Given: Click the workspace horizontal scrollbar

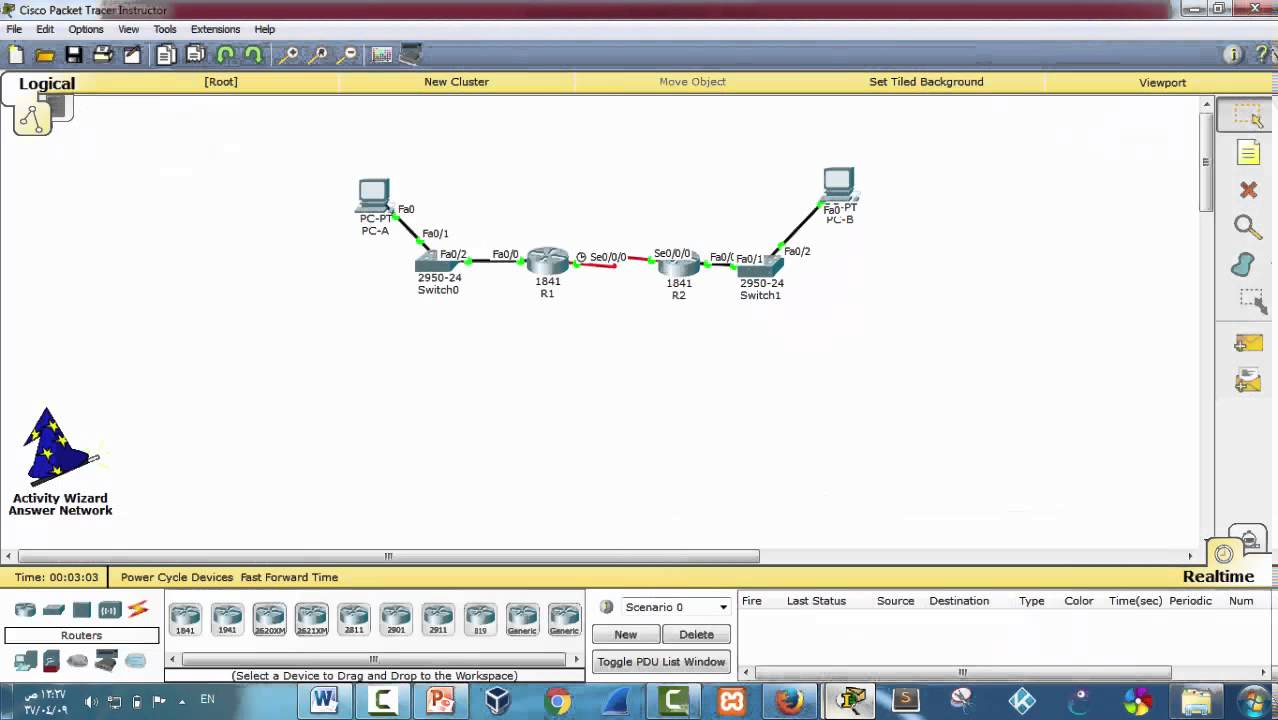Looking at the screenshot, I should [388, 556].
